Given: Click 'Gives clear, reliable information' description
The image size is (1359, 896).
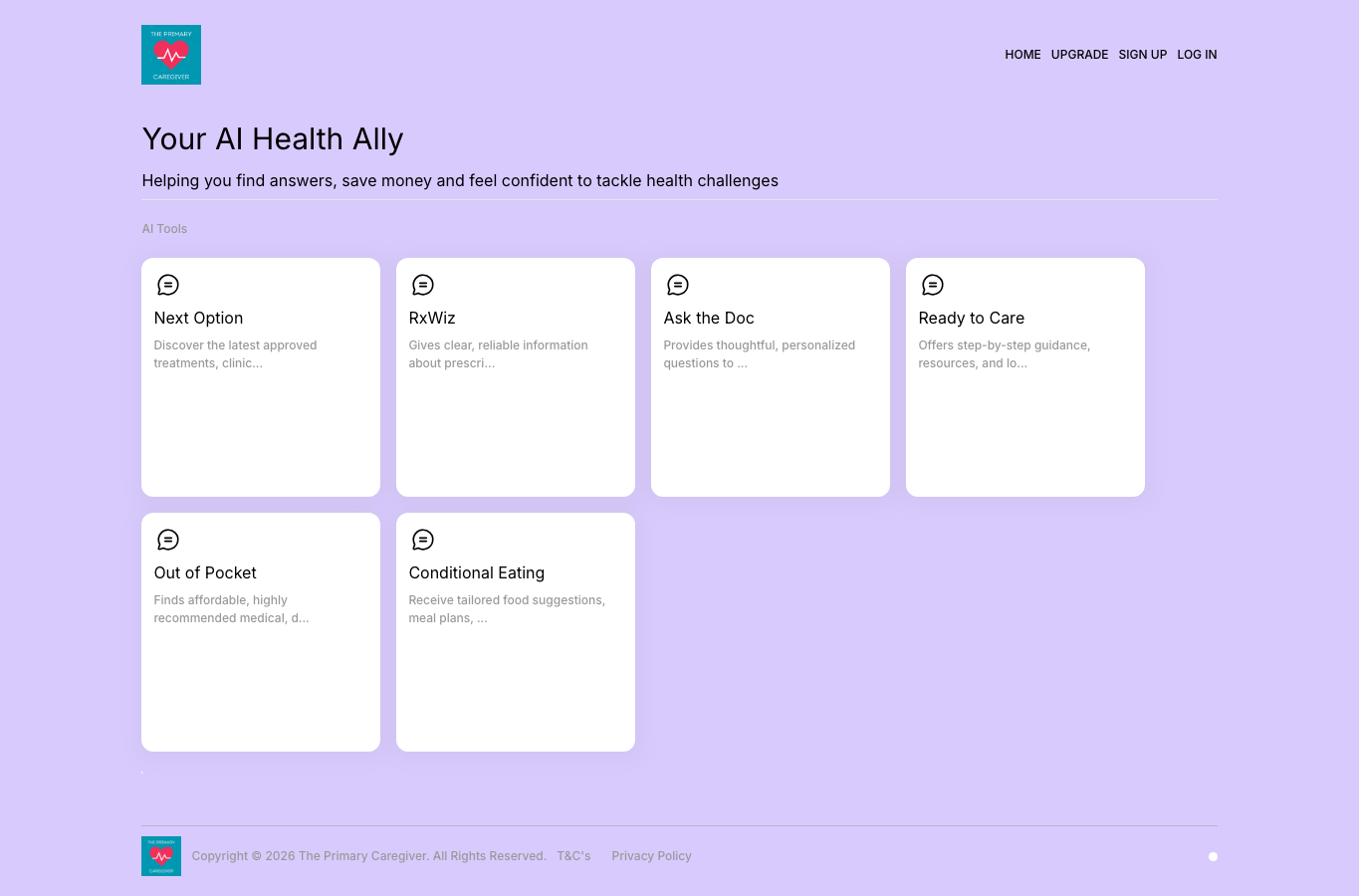Looking at the screenshot, I should [498, 354].
